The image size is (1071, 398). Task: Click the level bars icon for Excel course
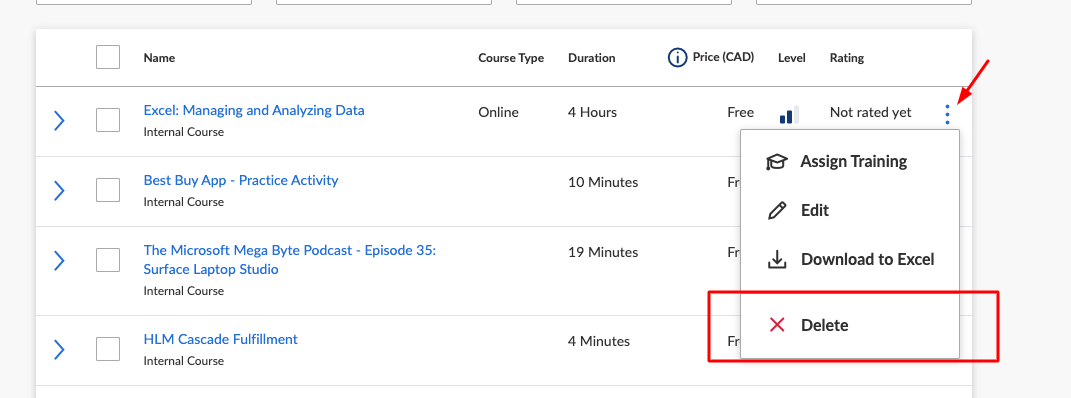click(789, 114)
